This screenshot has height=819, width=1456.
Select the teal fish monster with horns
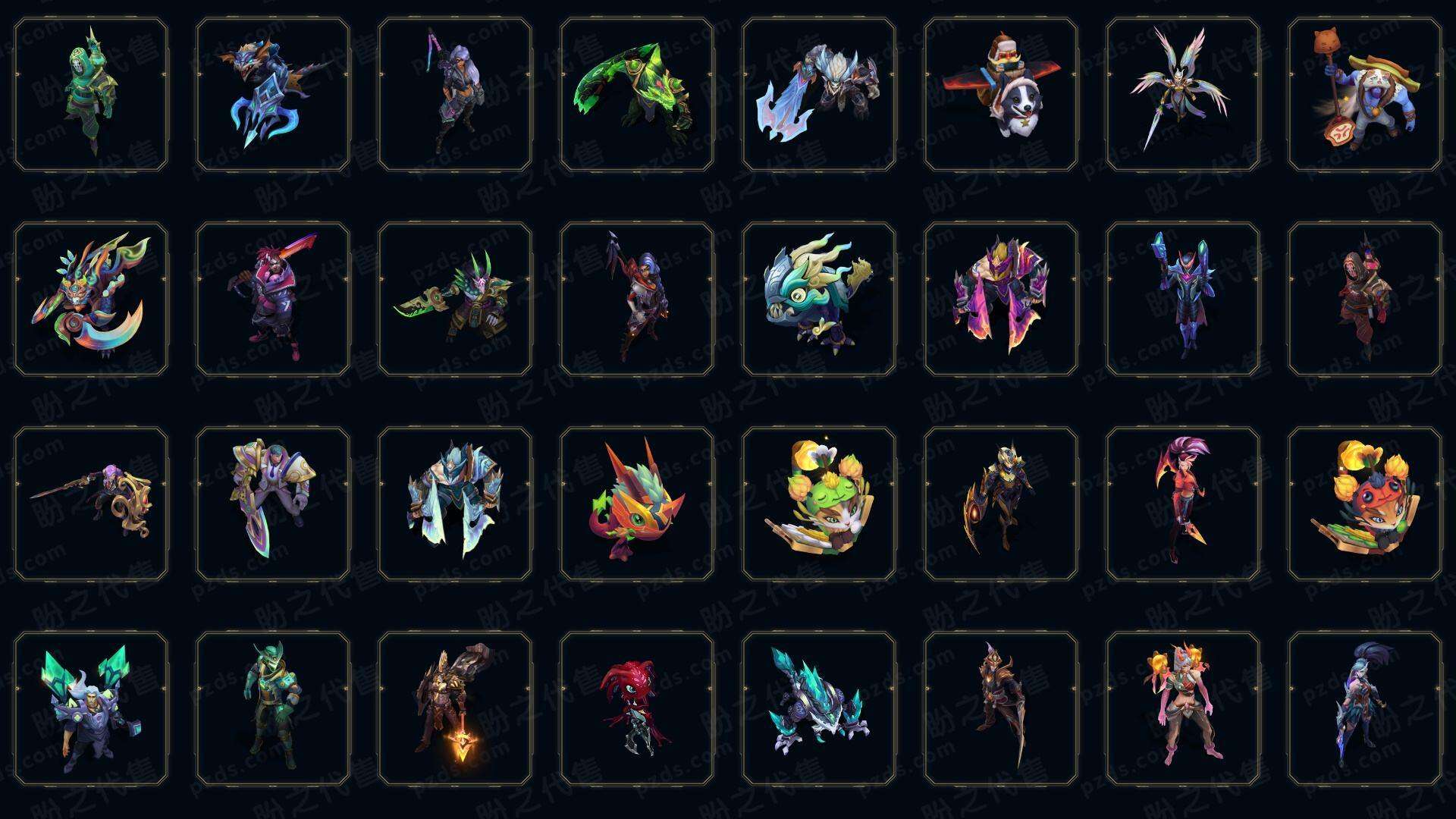click(x=819, y=299)
